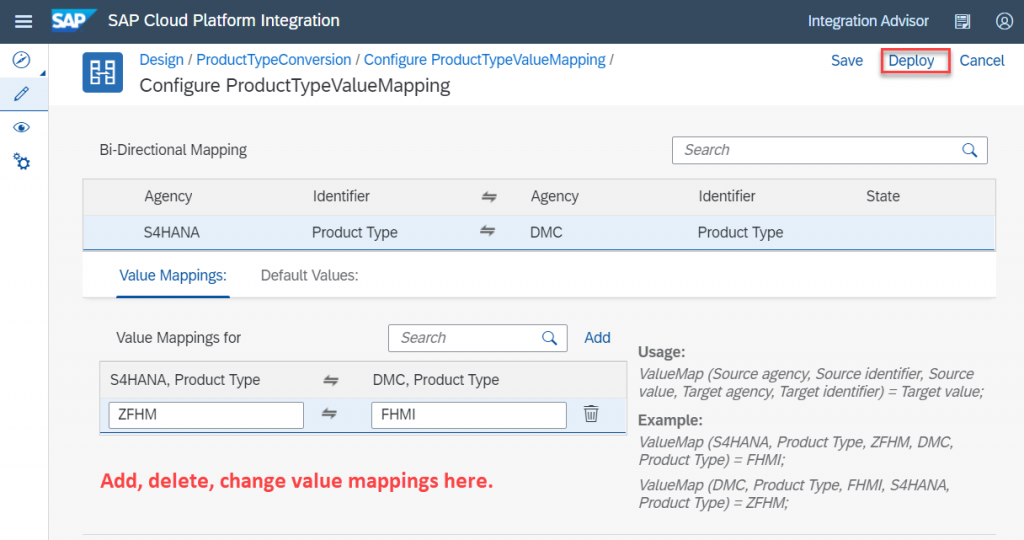
Task: Edit the FHMI target value field
Action: click(x=469, y=415)
